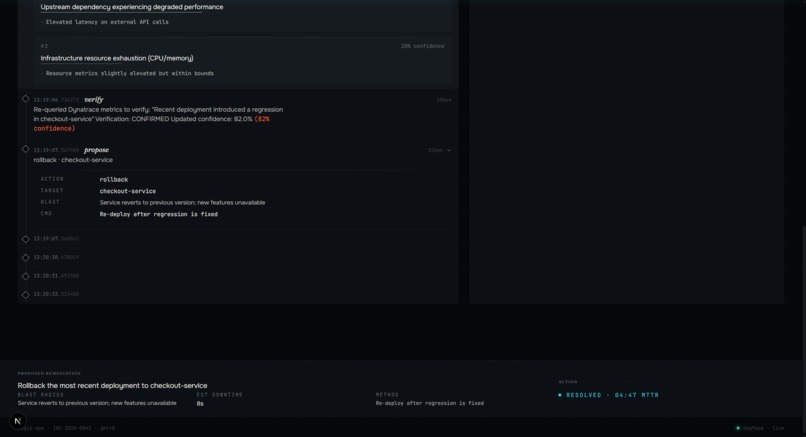Click the 'verify' step label
Image resolution: width=806 pixels, height=437 pixels.
[x=94, y=100]
